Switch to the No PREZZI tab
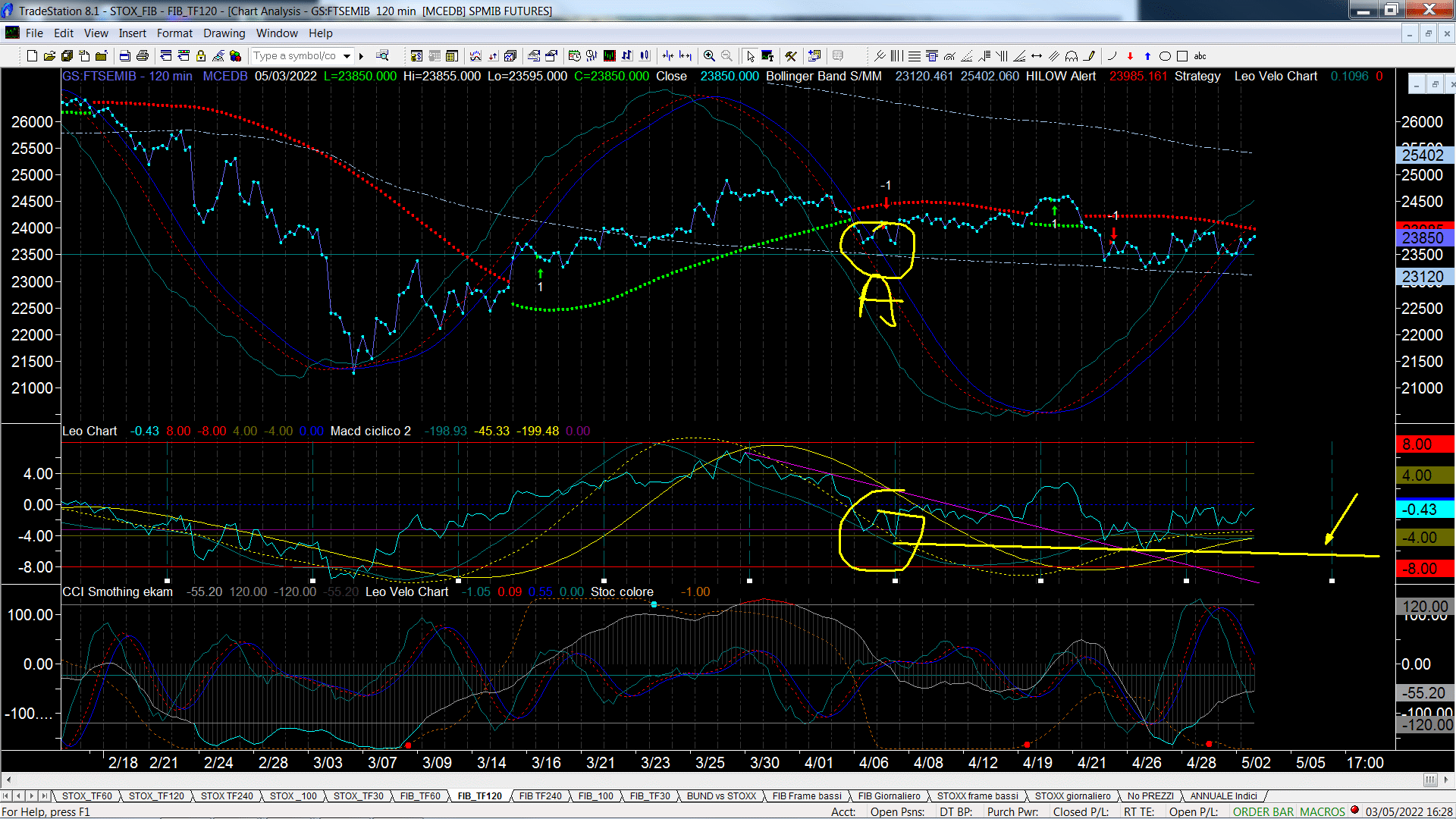 tap(1150, 795)
